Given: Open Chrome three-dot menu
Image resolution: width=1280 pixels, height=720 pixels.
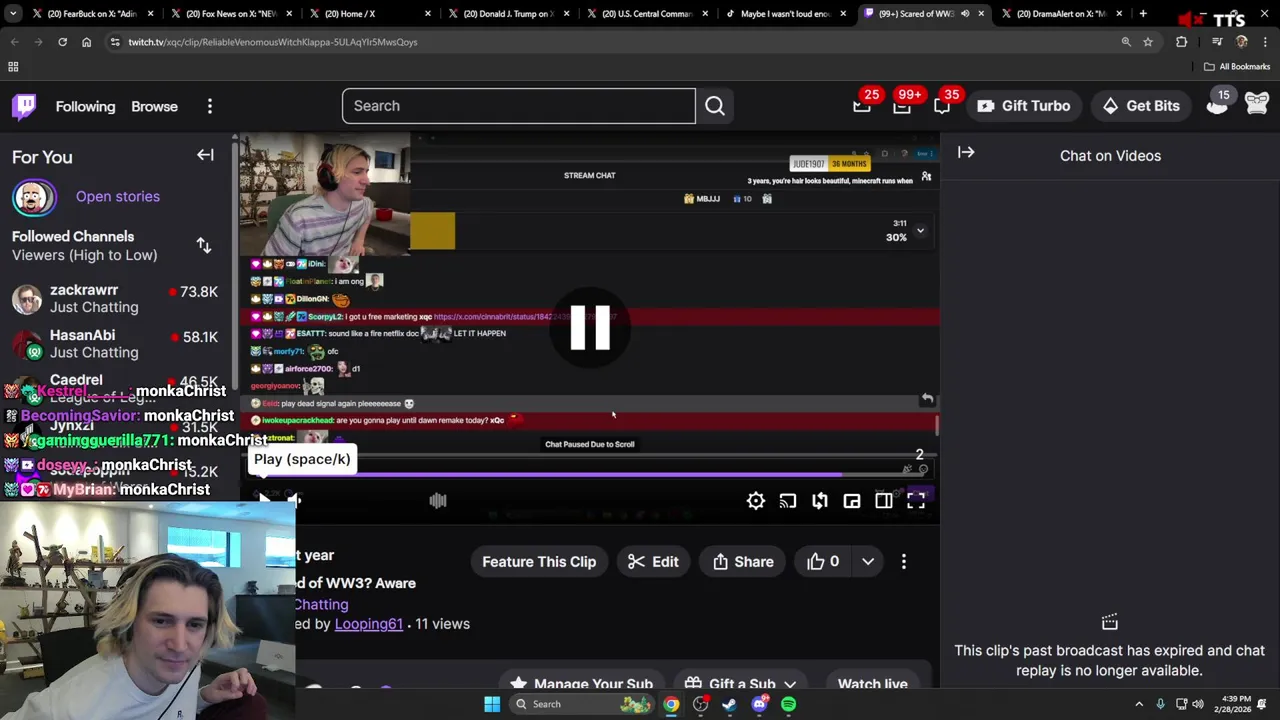Looking at the screenshot, I should [1264, 42].
